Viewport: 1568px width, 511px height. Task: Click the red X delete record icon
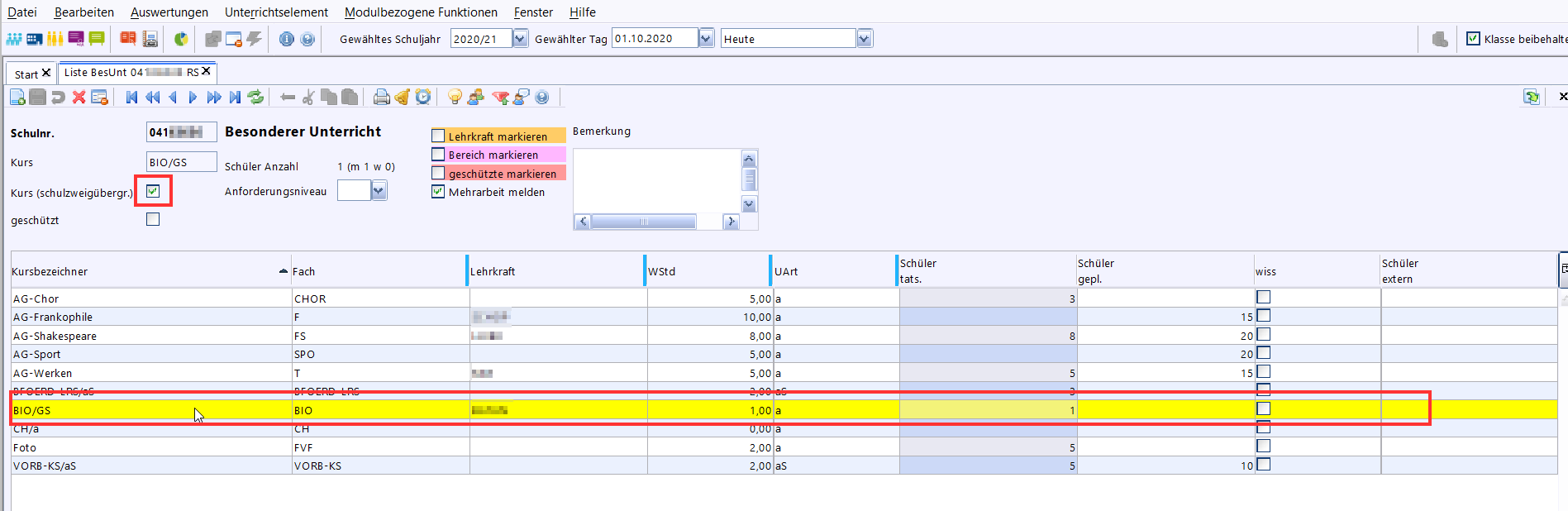tap(79, 98)
